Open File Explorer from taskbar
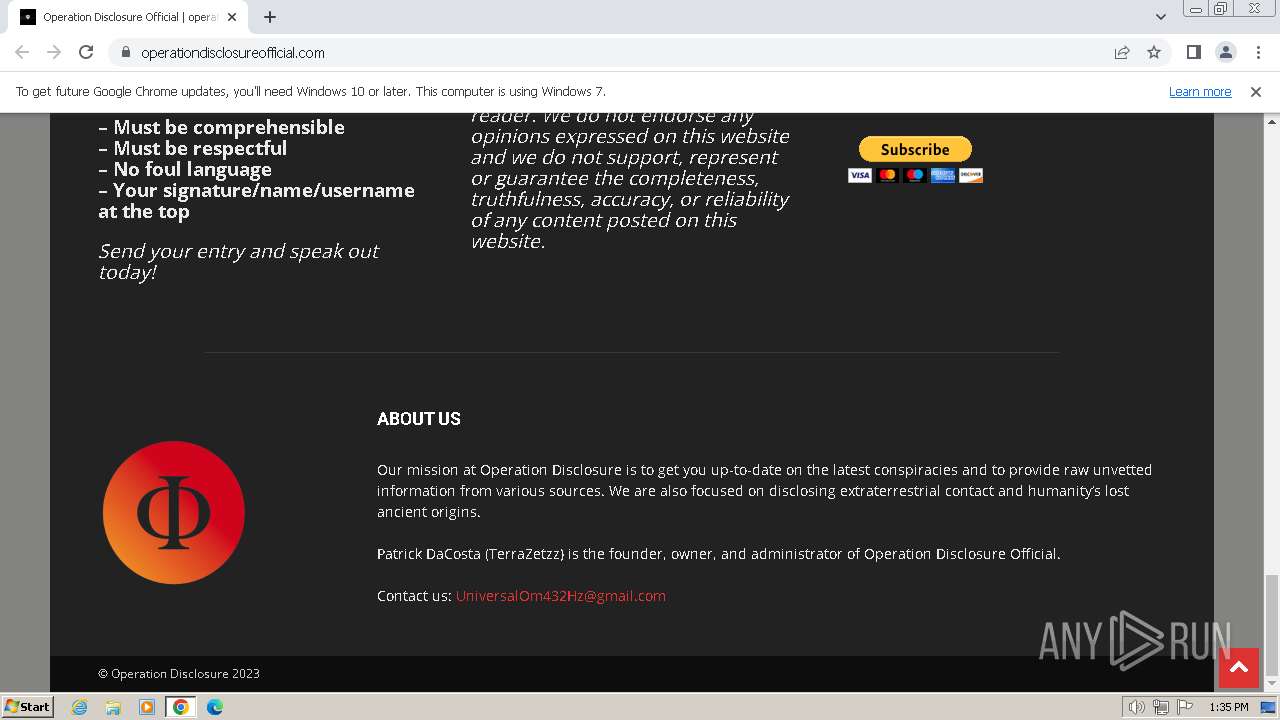Screen dimensions: 1280x720 [113, 707]
